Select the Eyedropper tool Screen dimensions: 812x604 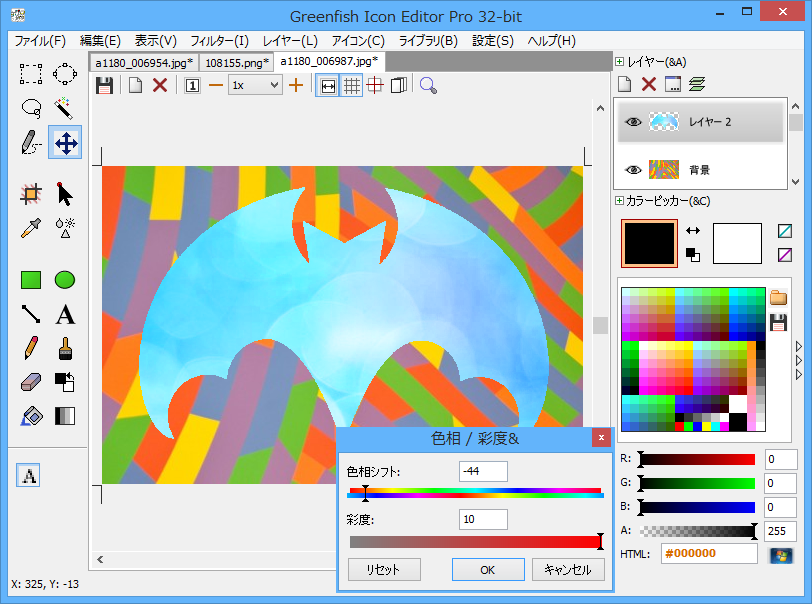(31, 227)
